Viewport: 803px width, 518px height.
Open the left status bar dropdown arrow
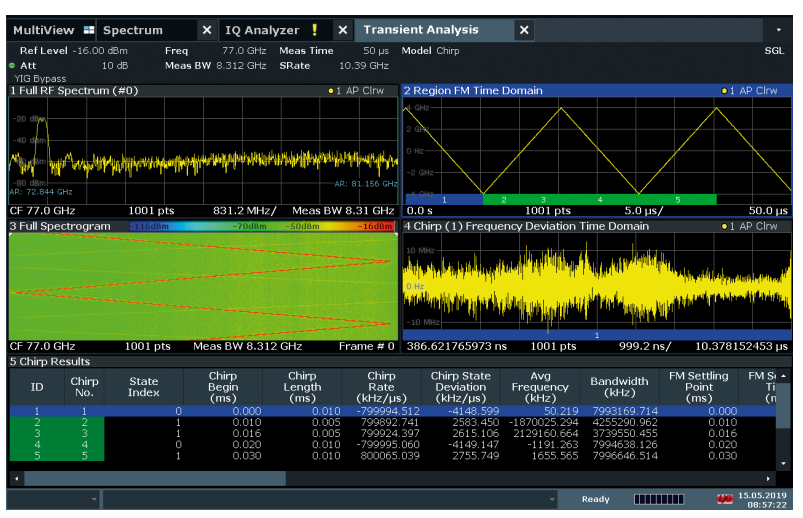point(94,499)
